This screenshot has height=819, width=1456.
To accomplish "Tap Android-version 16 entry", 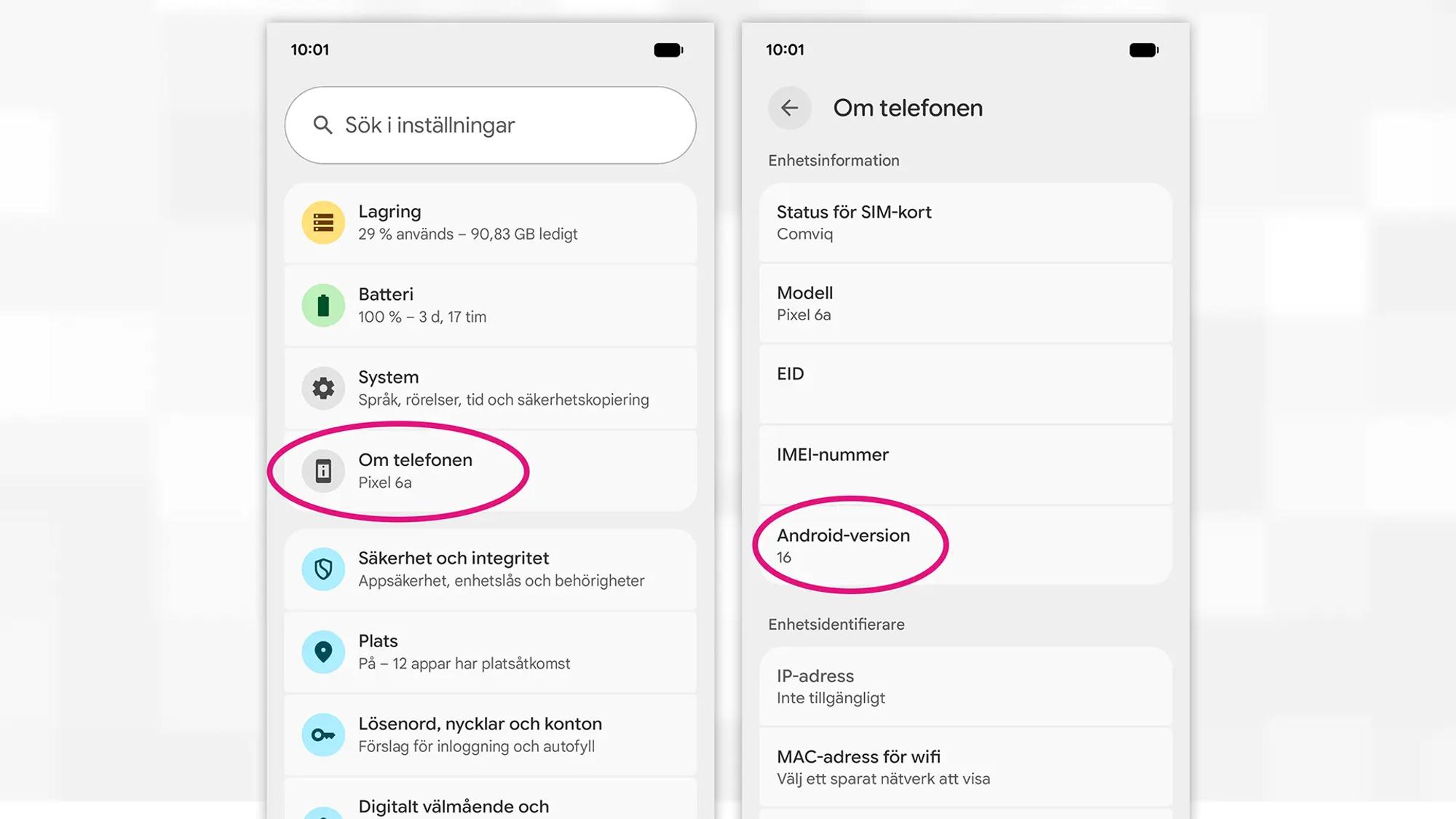I will tap(965, 546).
